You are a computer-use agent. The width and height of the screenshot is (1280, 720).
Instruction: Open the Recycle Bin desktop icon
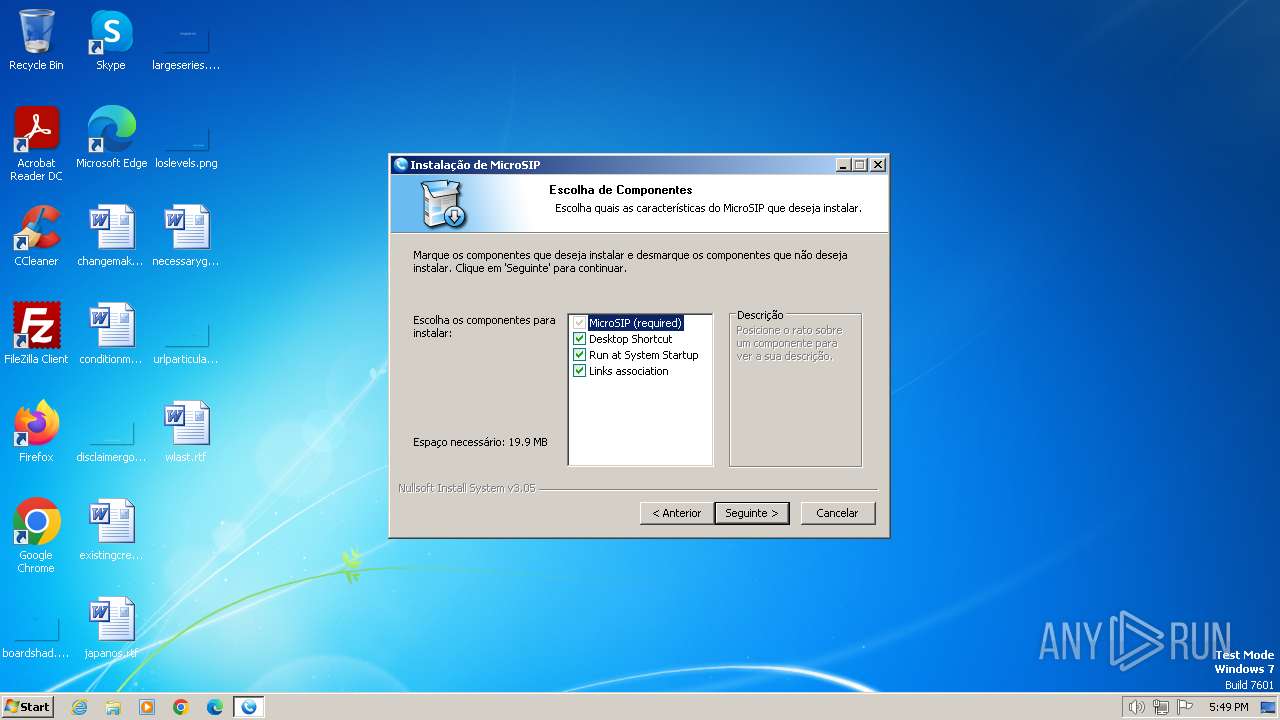click(x=36, y=40)
